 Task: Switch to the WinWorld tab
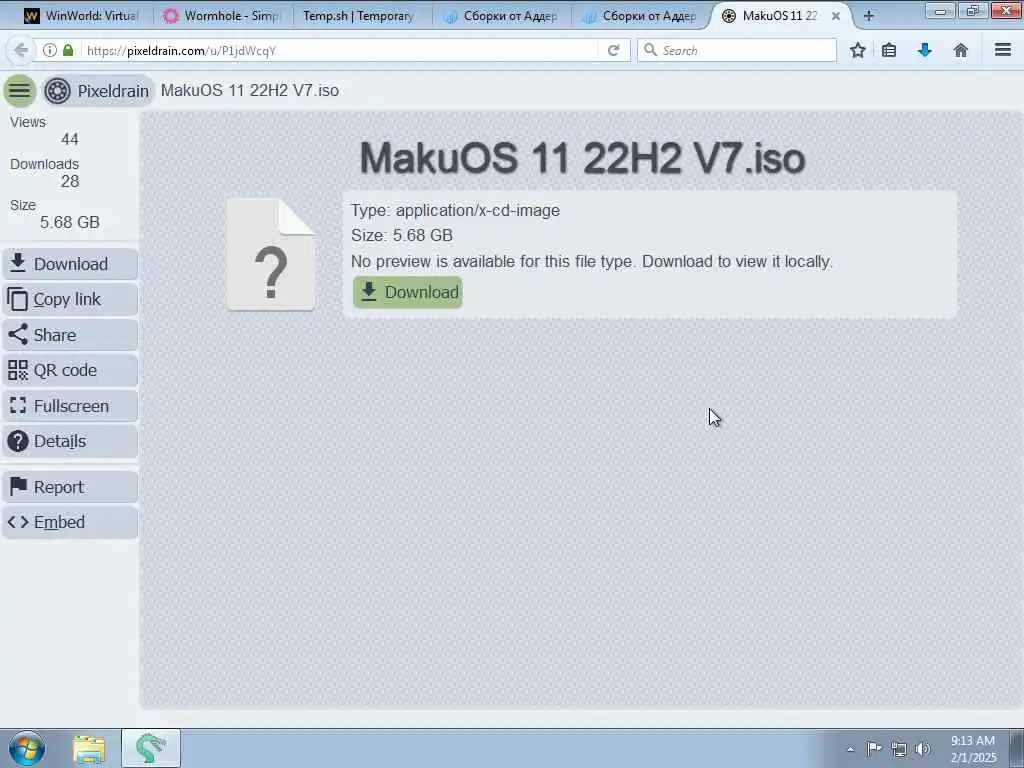click(82, 16)
